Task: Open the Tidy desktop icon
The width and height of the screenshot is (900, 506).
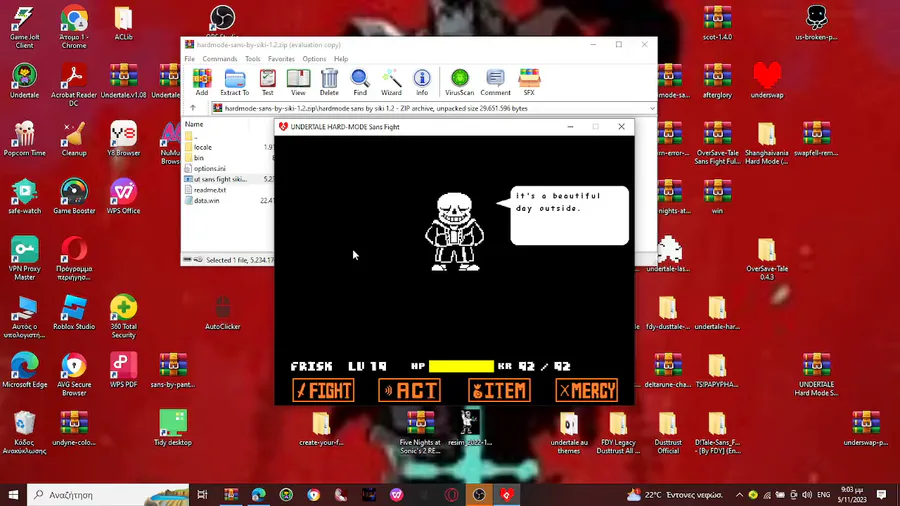Action: coord(173,429)
